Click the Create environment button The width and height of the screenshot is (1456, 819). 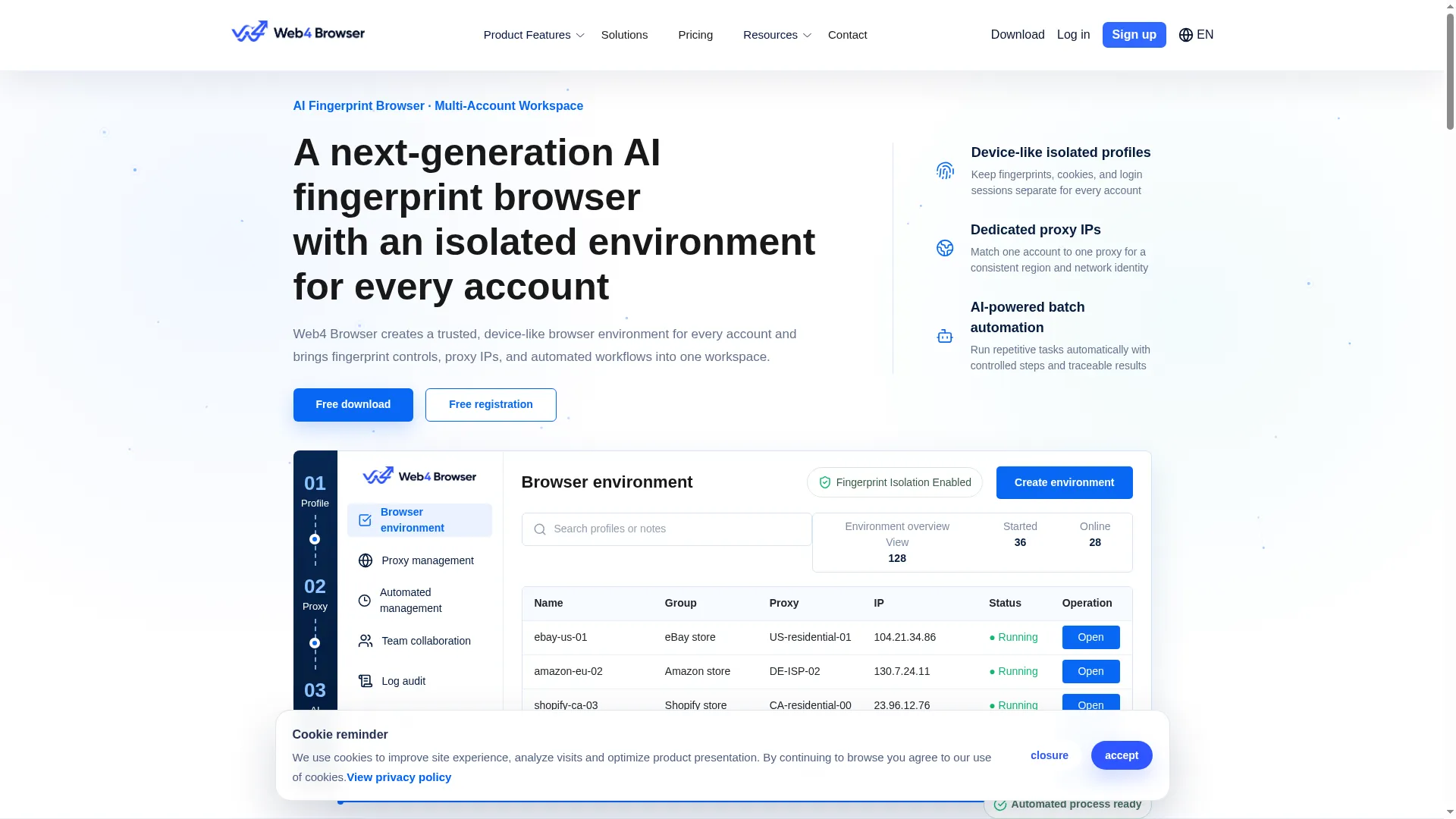1064,482
